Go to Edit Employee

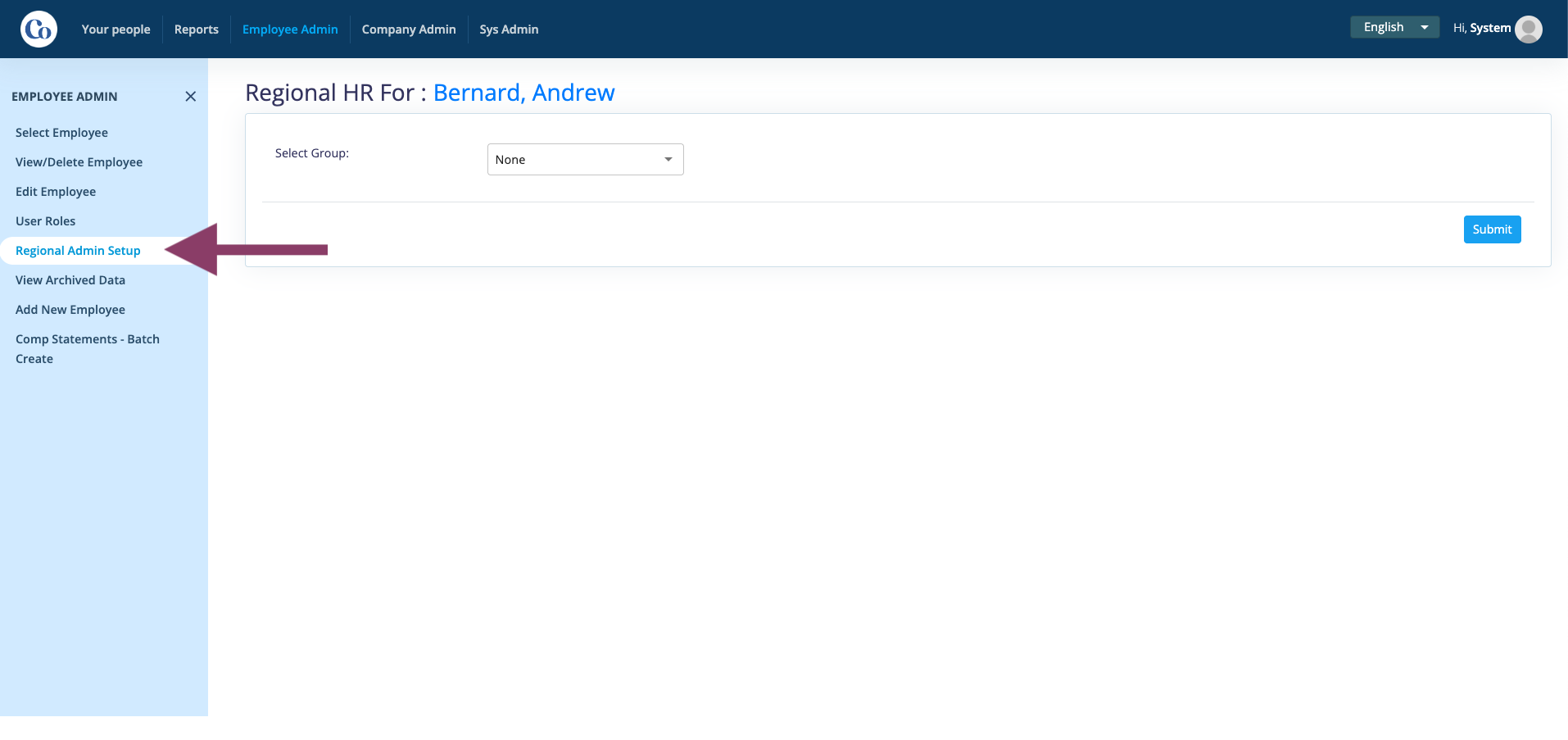click(x=56, y=192)
